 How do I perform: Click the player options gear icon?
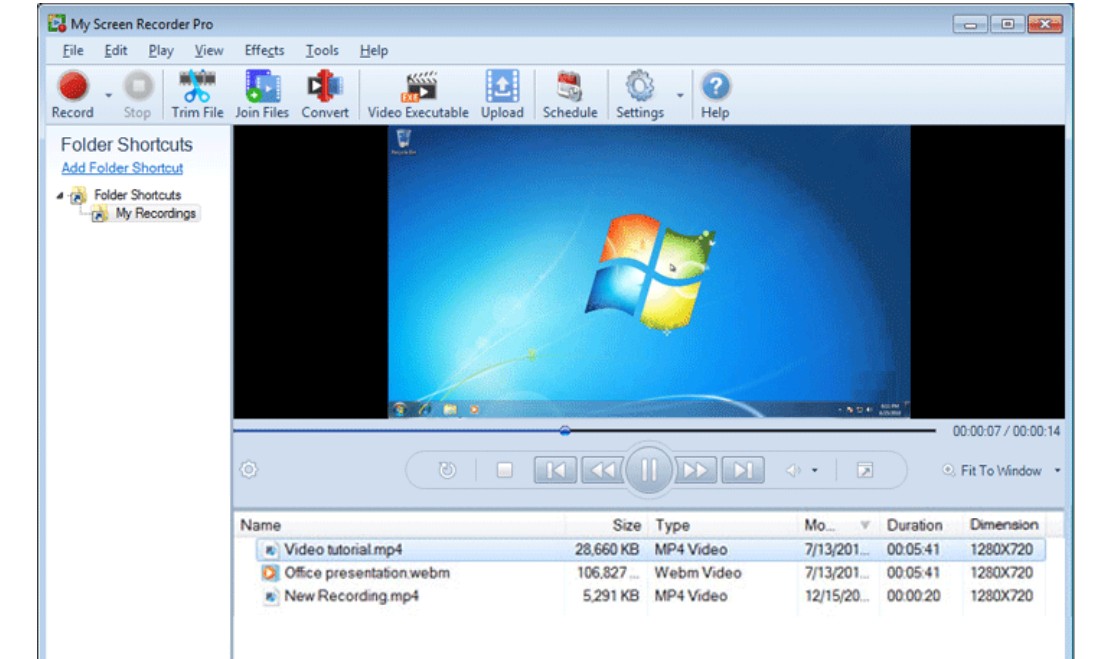pyautogui.click(x=249, y=469)
